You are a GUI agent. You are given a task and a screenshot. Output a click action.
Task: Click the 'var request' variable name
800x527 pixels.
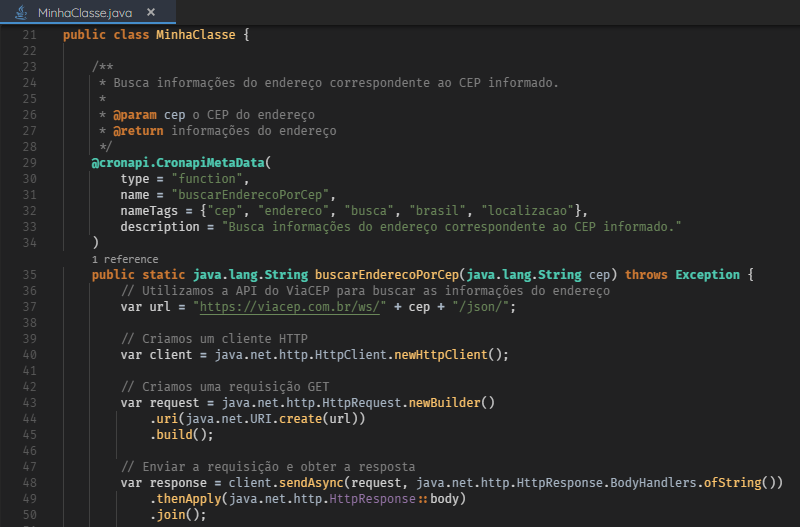(x=174, y=403)
